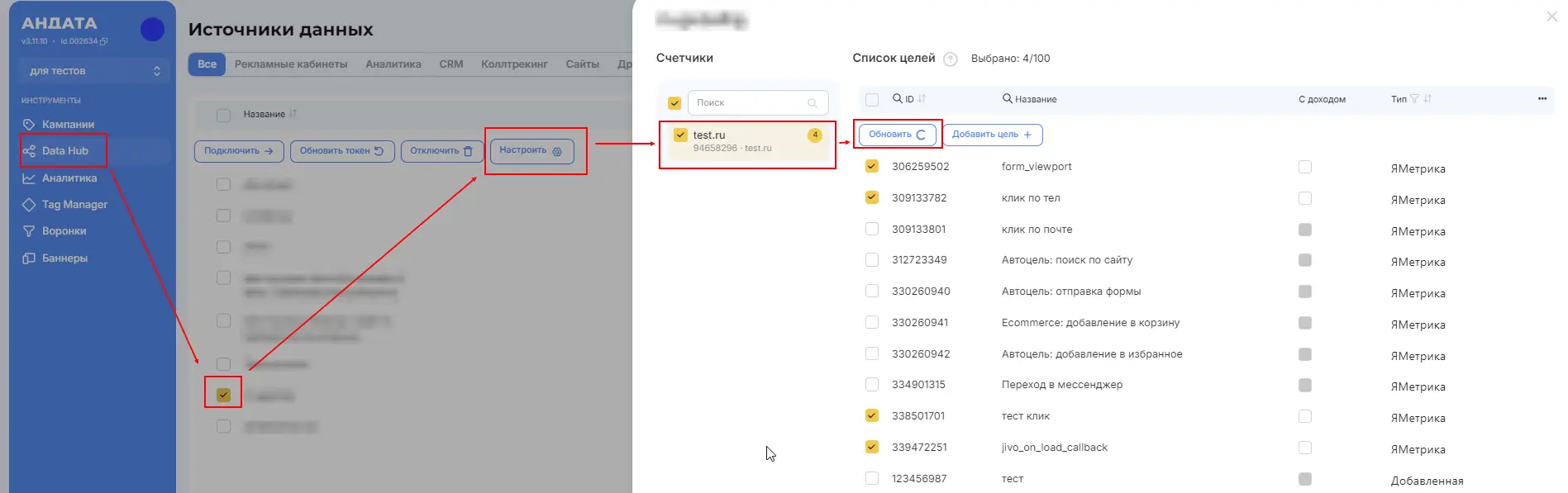Screen dimensions: 1568x493
Task: Switch to the Сайты tab
Action: coord(583,64)
